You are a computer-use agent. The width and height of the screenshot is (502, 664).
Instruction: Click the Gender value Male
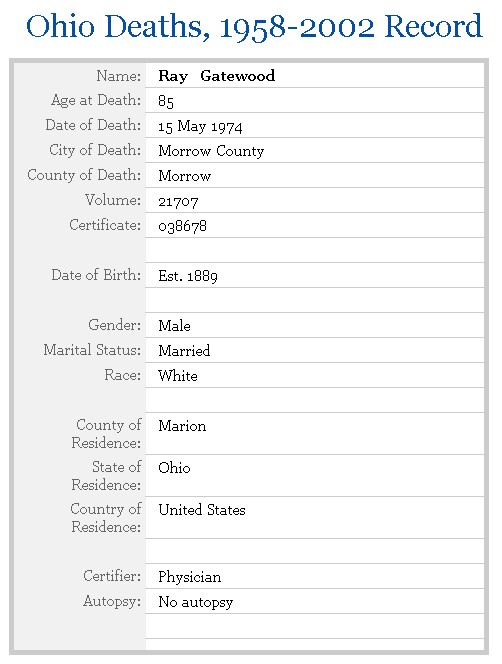[x=174, y=326]
